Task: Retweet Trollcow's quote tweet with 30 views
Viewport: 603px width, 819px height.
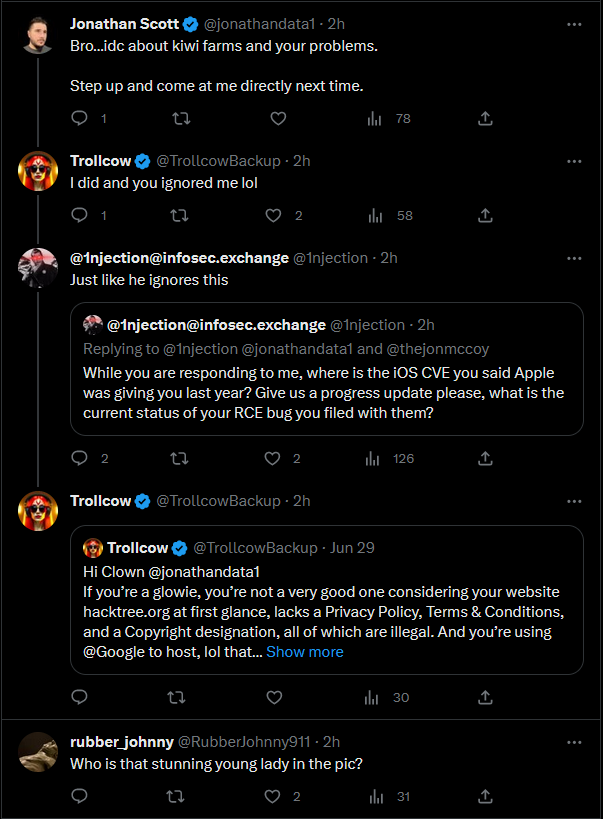Action: point(181,697)
